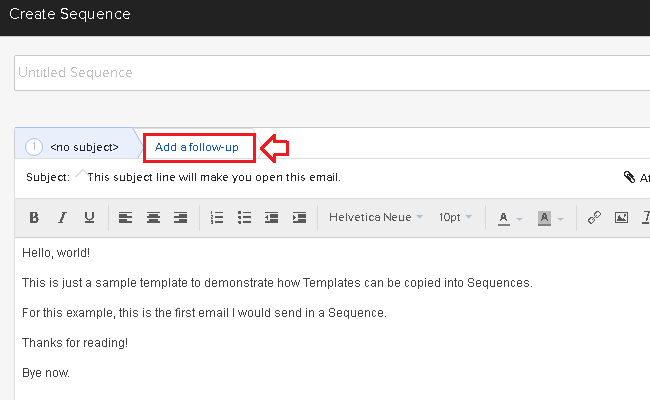This screenshot has height=400, width=650.
Task: Center align the text
Action: (x=153, y=217)
